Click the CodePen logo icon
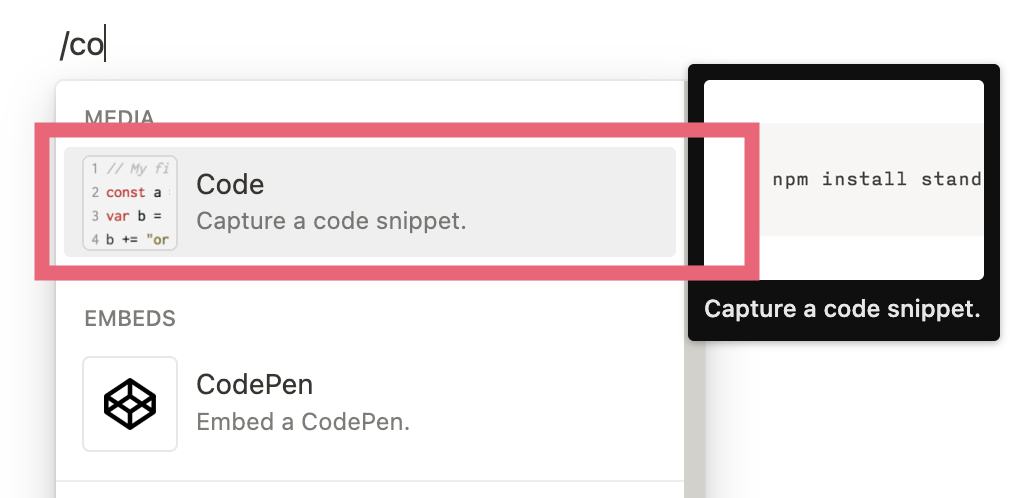This screenshot has height=498, width=1030. (130, 404)
